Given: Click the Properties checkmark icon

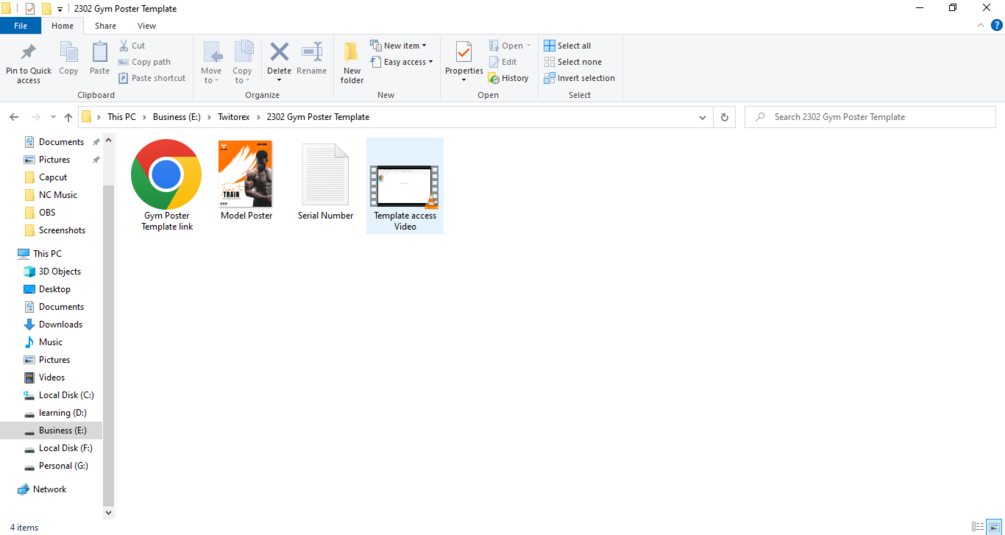Looking at the screenshot, I should pos(463,53).
